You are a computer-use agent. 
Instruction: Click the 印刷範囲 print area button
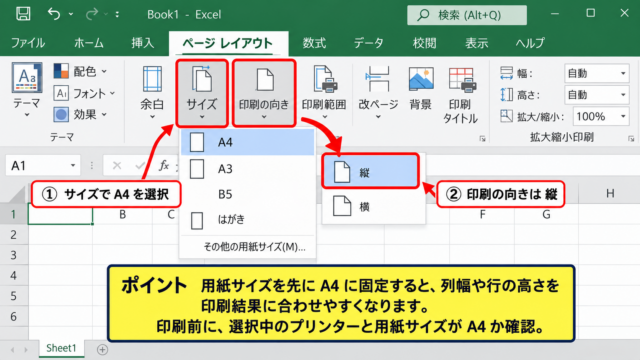point(324,92)
